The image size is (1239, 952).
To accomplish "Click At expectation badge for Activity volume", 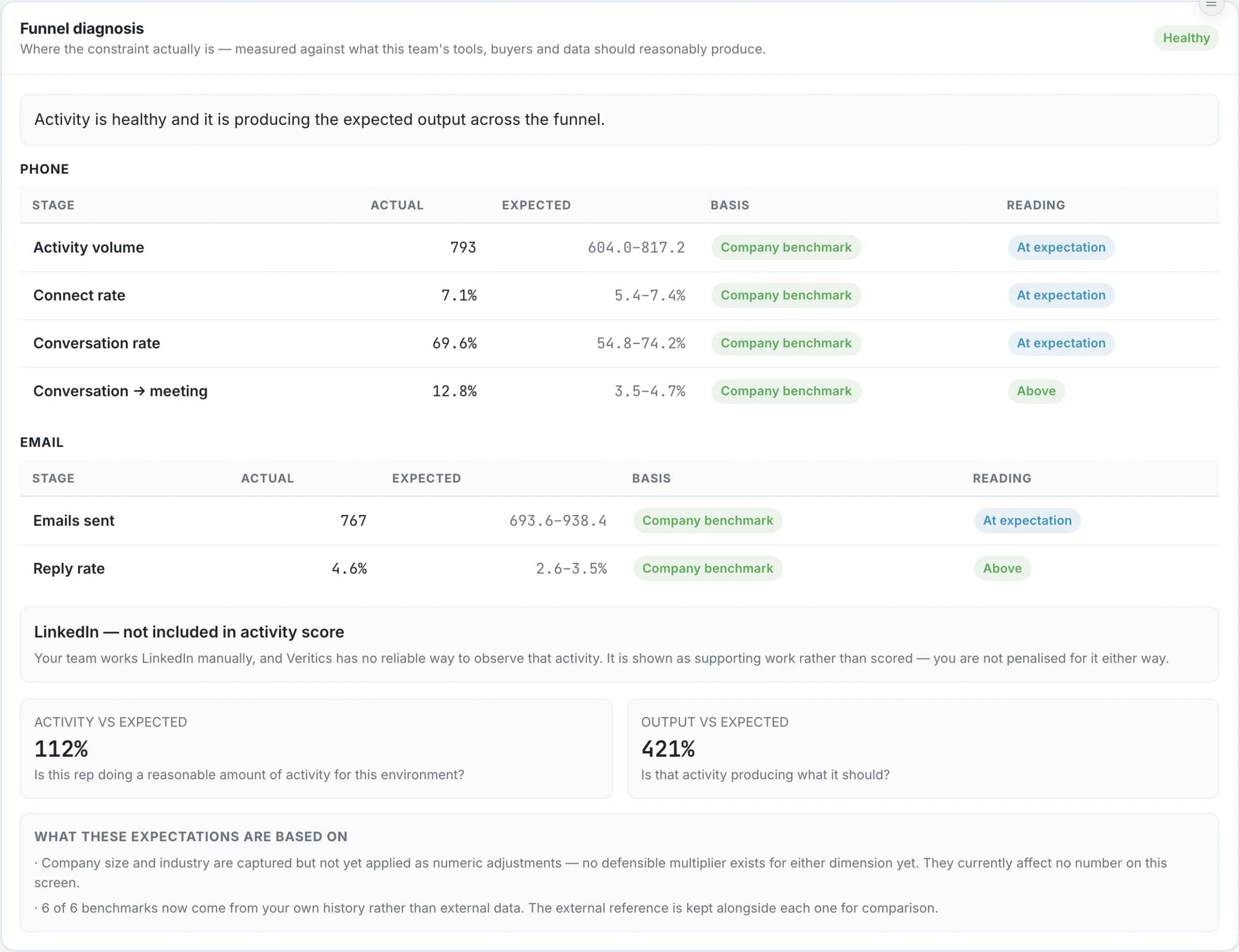I will [1060, 247].
